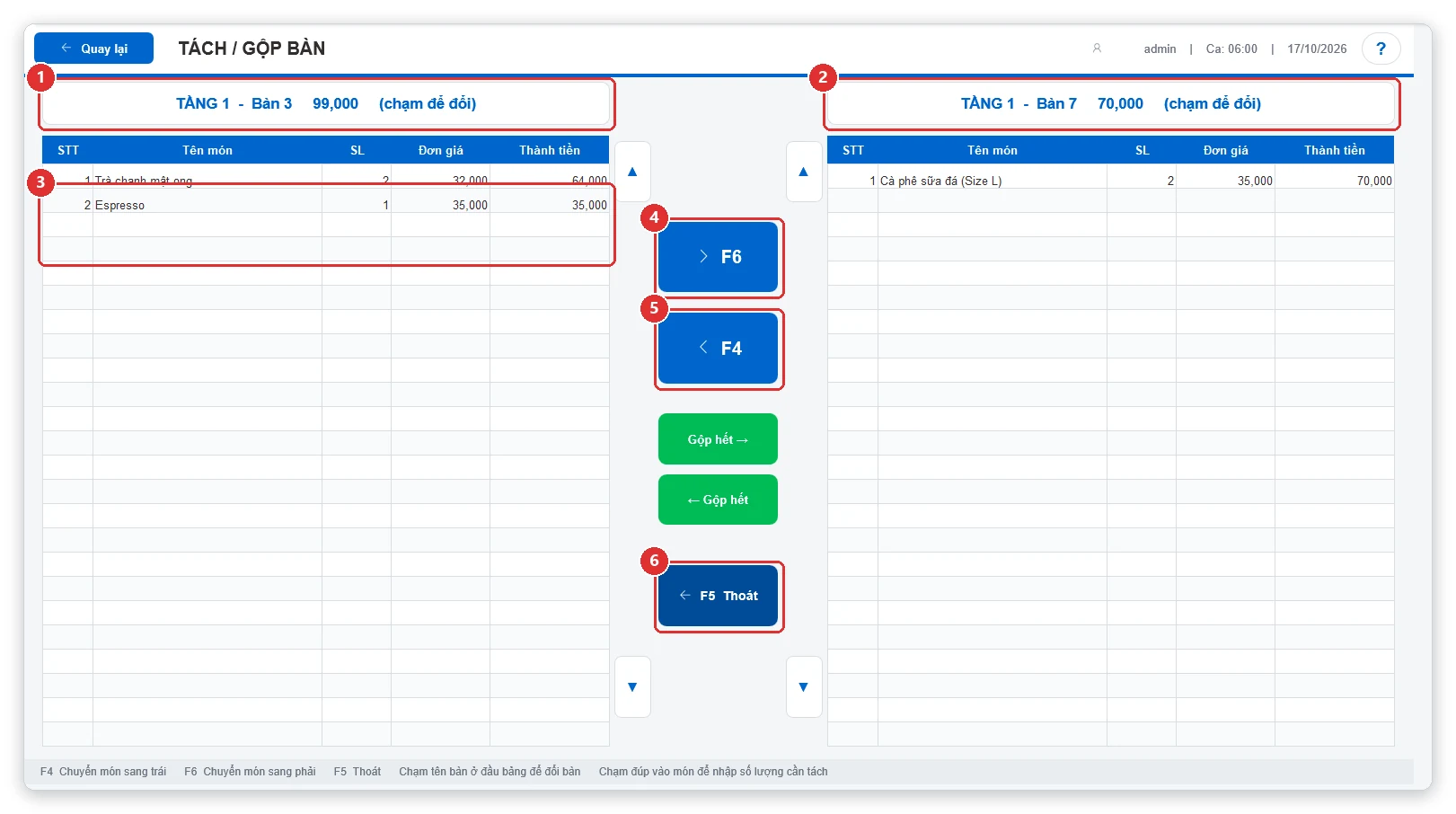The image size is (1456, 814).
Task: Click the Ca: 06:00 shift label
Action: 1231,49
